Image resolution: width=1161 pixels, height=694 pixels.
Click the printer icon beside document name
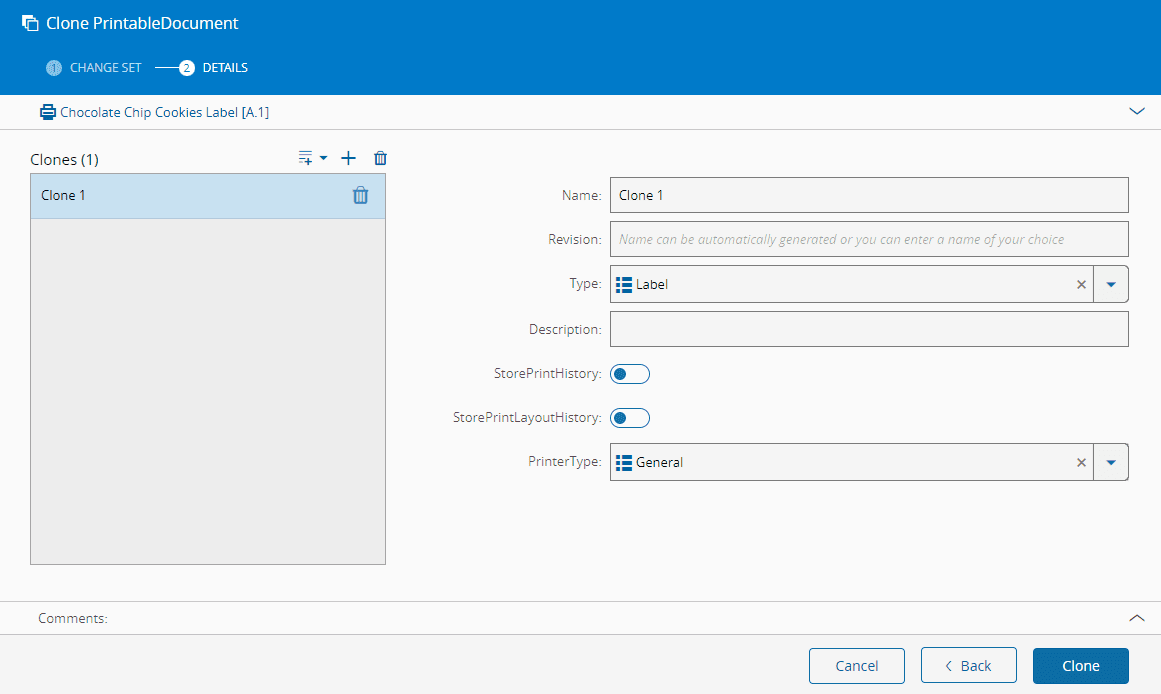pos(47,112)
